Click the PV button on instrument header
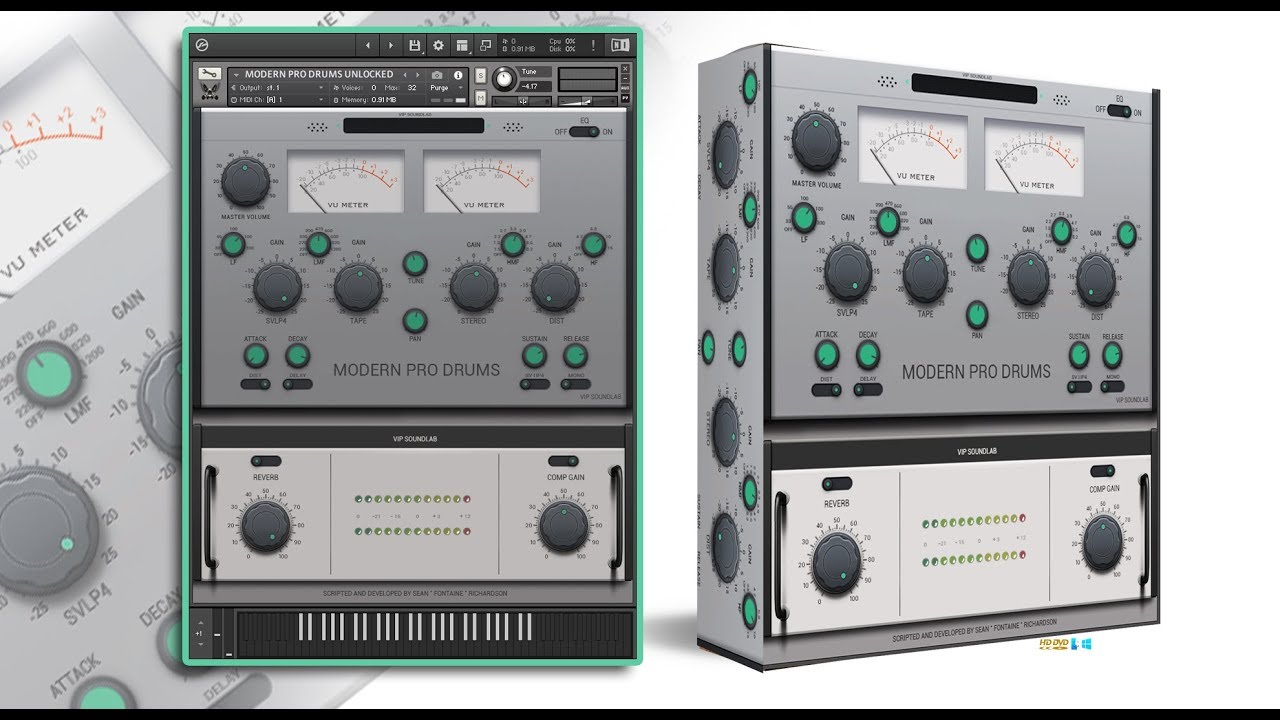The width and height of the screenshot is (1280, 720). pos(625,97)
